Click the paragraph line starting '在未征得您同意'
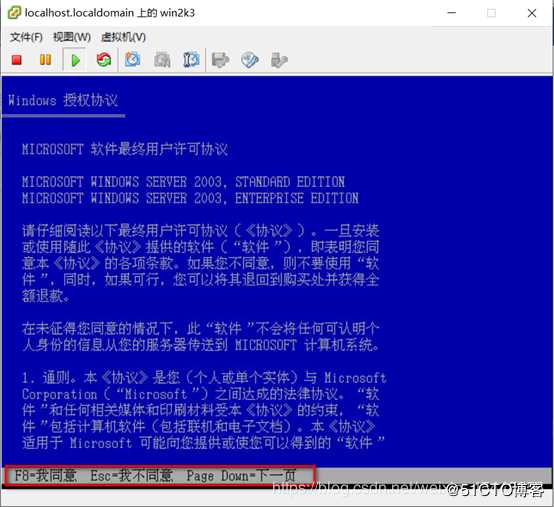The image size is (554, 507). coord(201,329)
